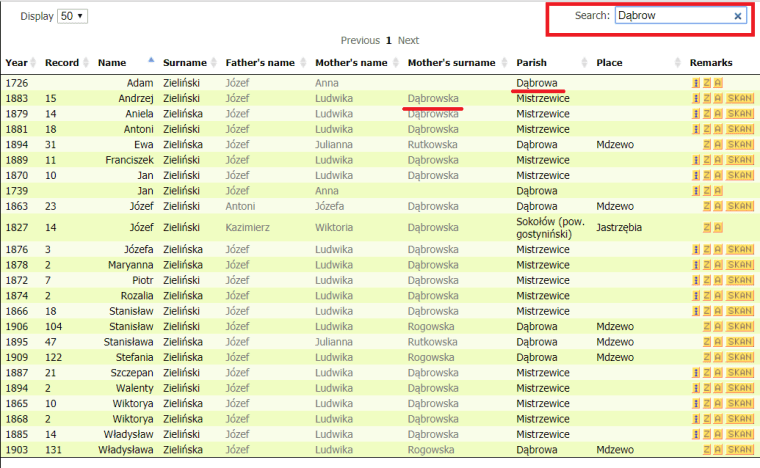Open SKAN for Ewa Zielińska's 1894 record
Screen dimensions: 760x468
[x=739, y=145]
